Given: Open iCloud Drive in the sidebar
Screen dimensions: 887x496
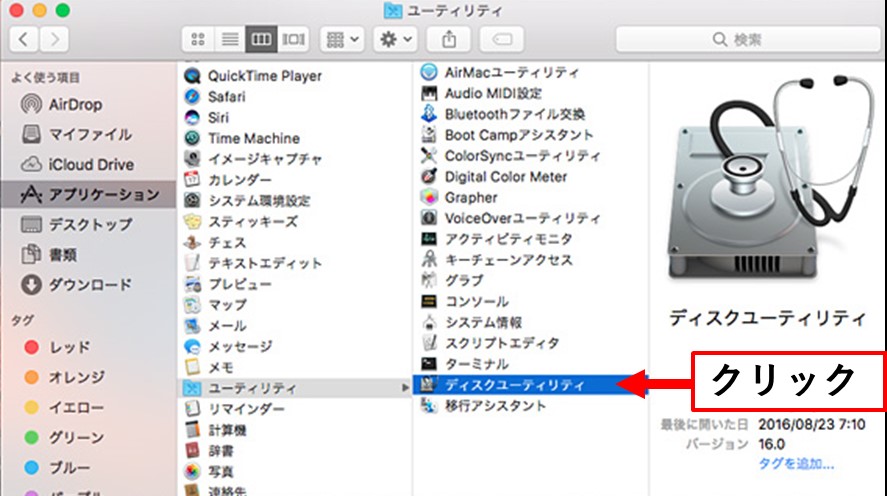Looking at the screenshot, I should point(77,165).
